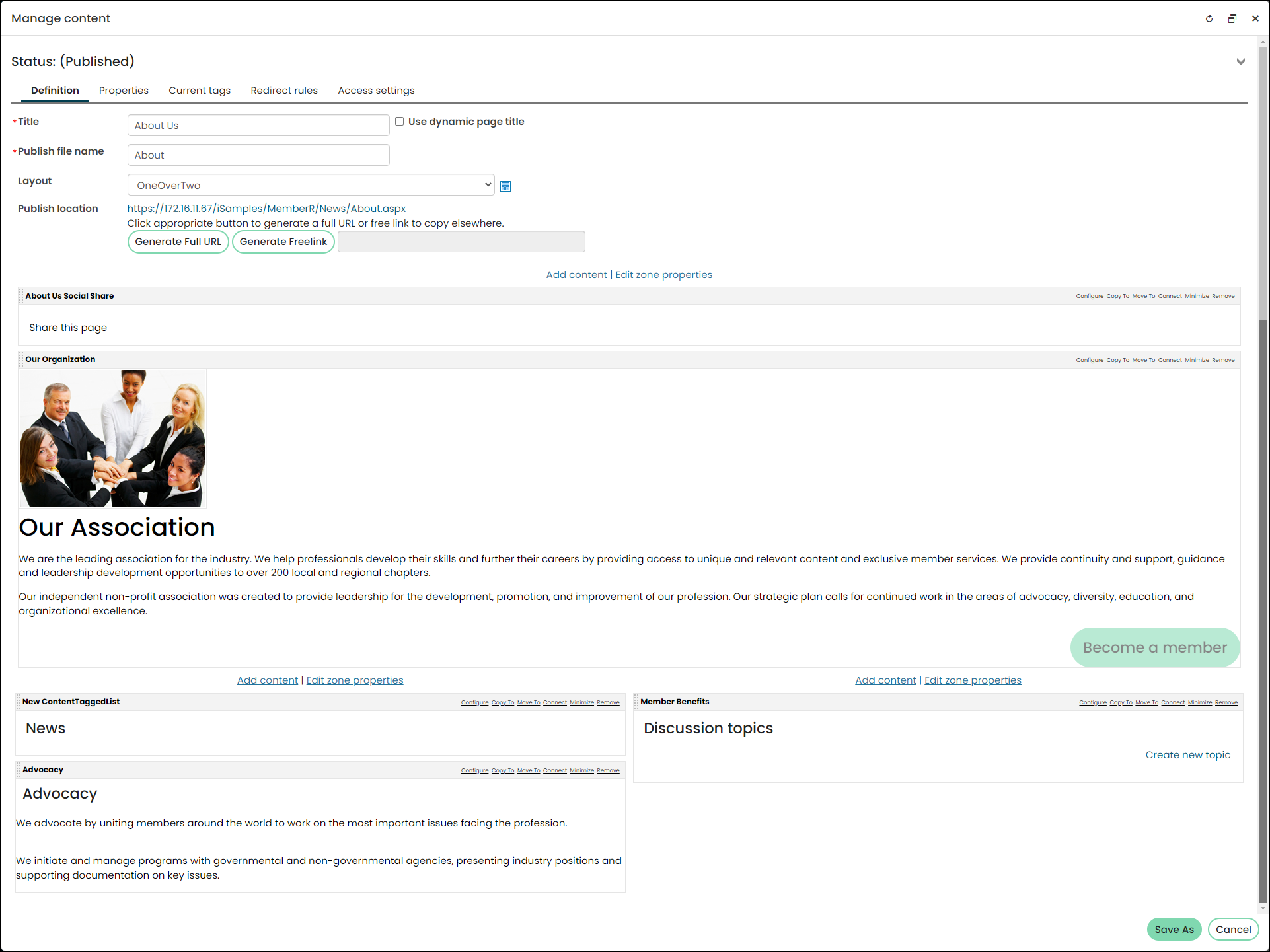Screen dimensions: 1270x952
Task: Click the Title field containing About Us
Action: (x=258, y=126)
